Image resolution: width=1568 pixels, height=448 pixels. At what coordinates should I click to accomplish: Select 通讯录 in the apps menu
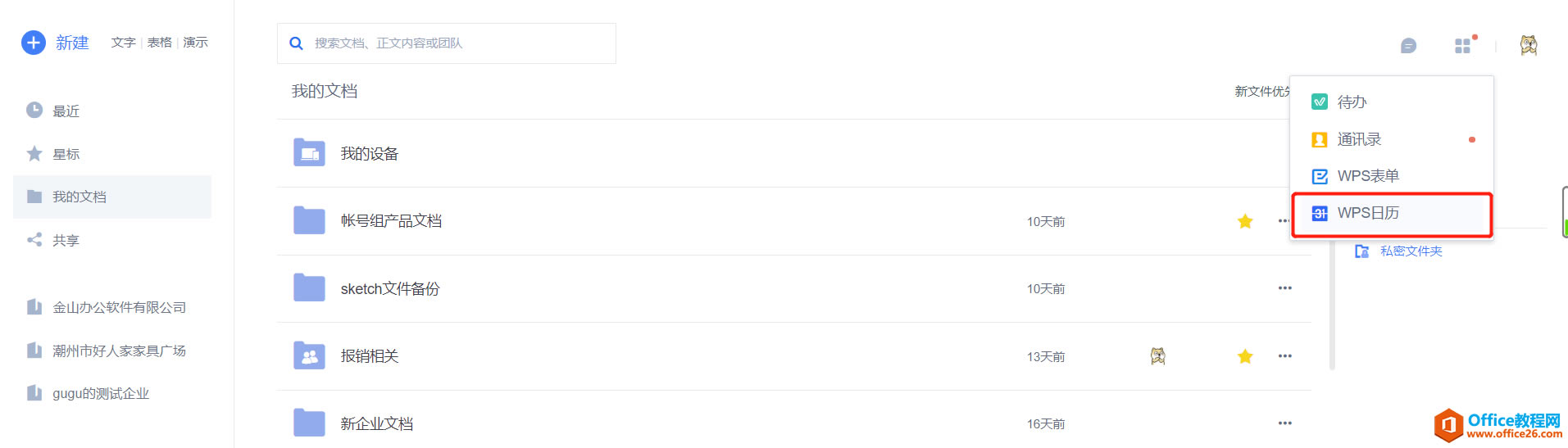click(x=1359, y=140)
